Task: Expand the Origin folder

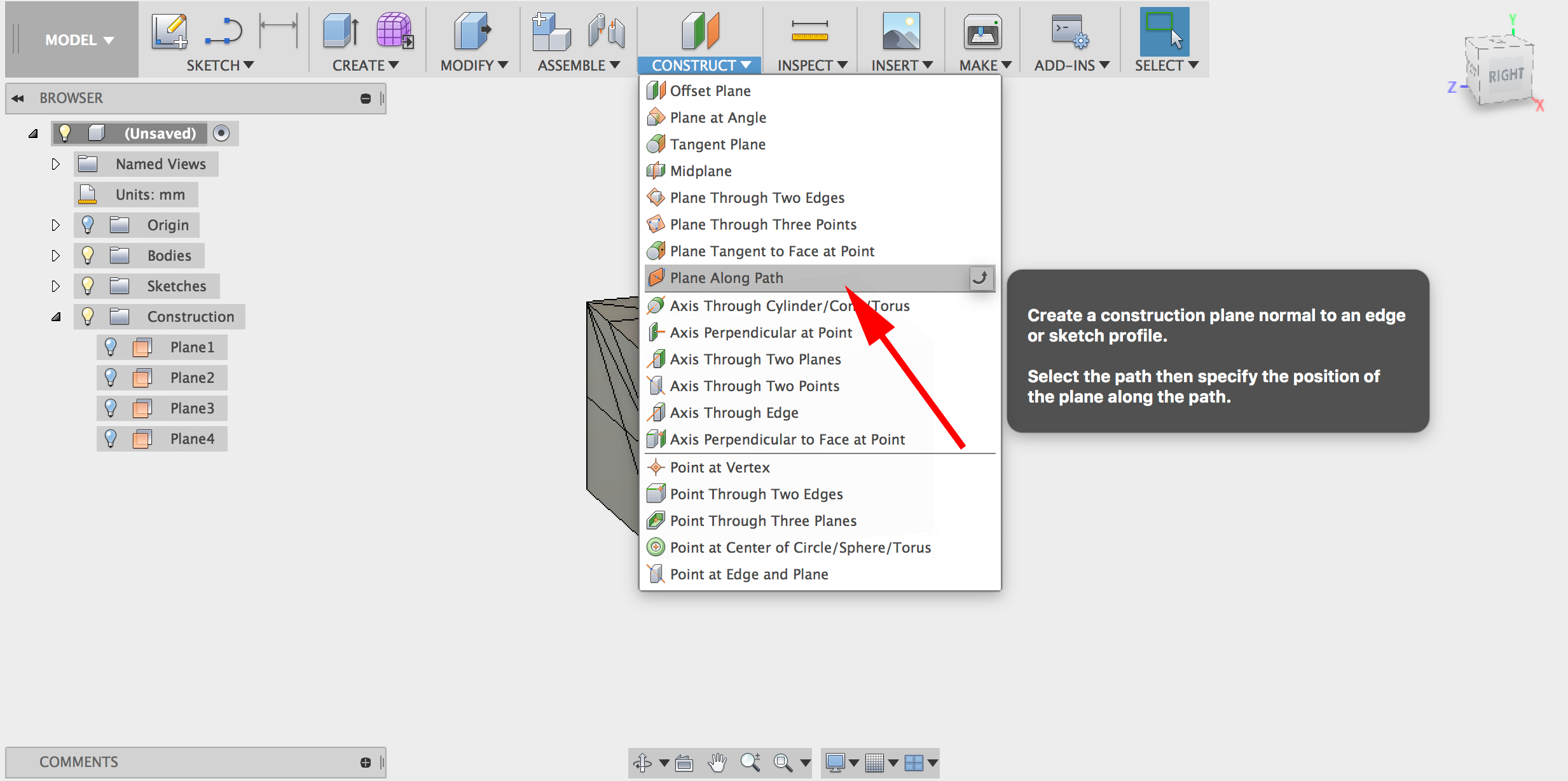Action: [x=55, y=225]
